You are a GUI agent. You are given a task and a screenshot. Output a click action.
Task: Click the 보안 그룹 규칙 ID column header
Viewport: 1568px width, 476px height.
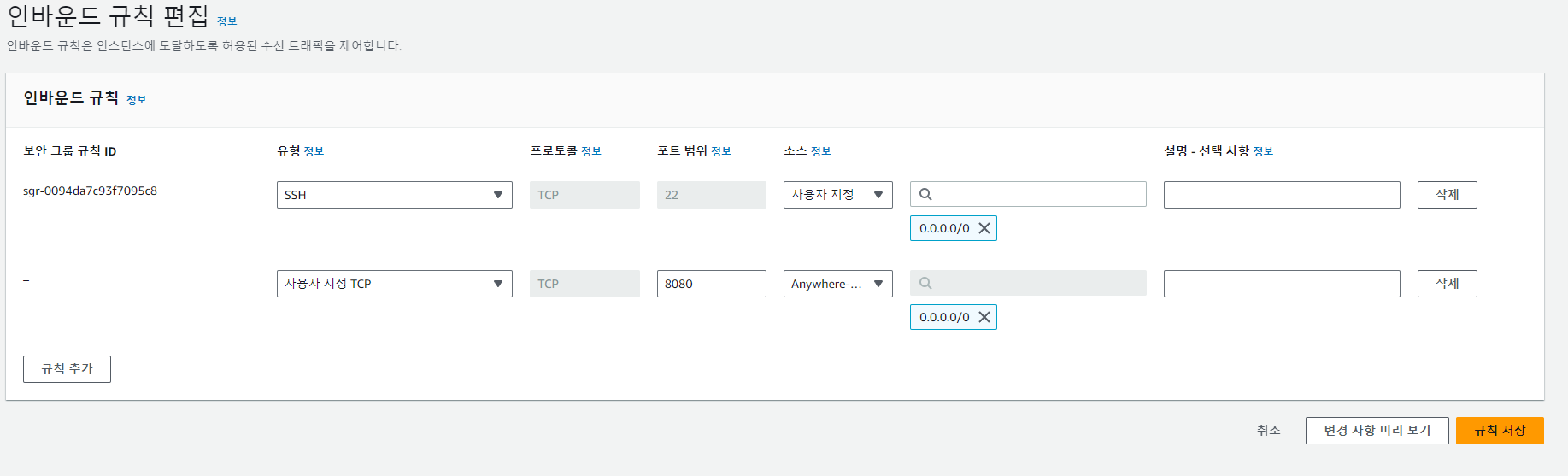click(70, 151)
